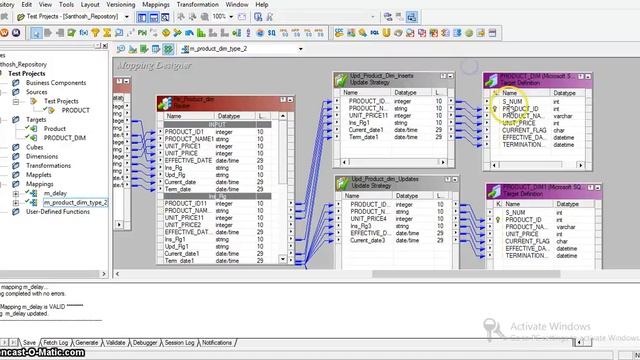The image size is (640, 360).
Task: Click first icon left of mapping name dropdown
Action: (121, 49)
